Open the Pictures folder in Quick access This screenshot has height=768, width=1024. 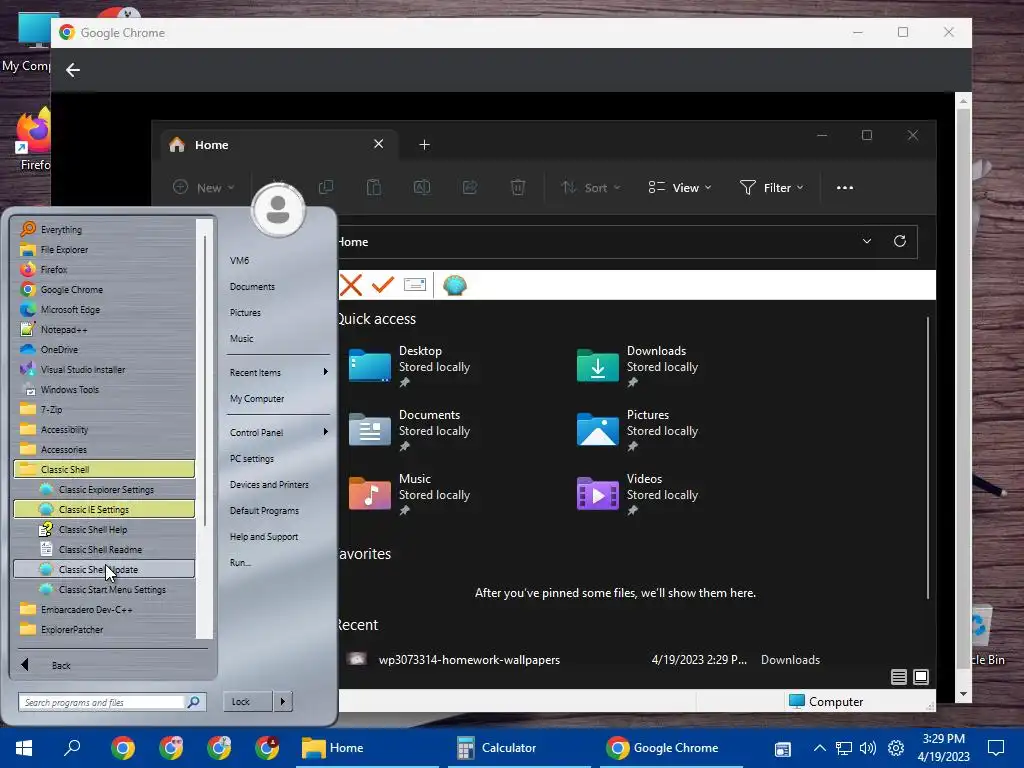click(637, 430)
